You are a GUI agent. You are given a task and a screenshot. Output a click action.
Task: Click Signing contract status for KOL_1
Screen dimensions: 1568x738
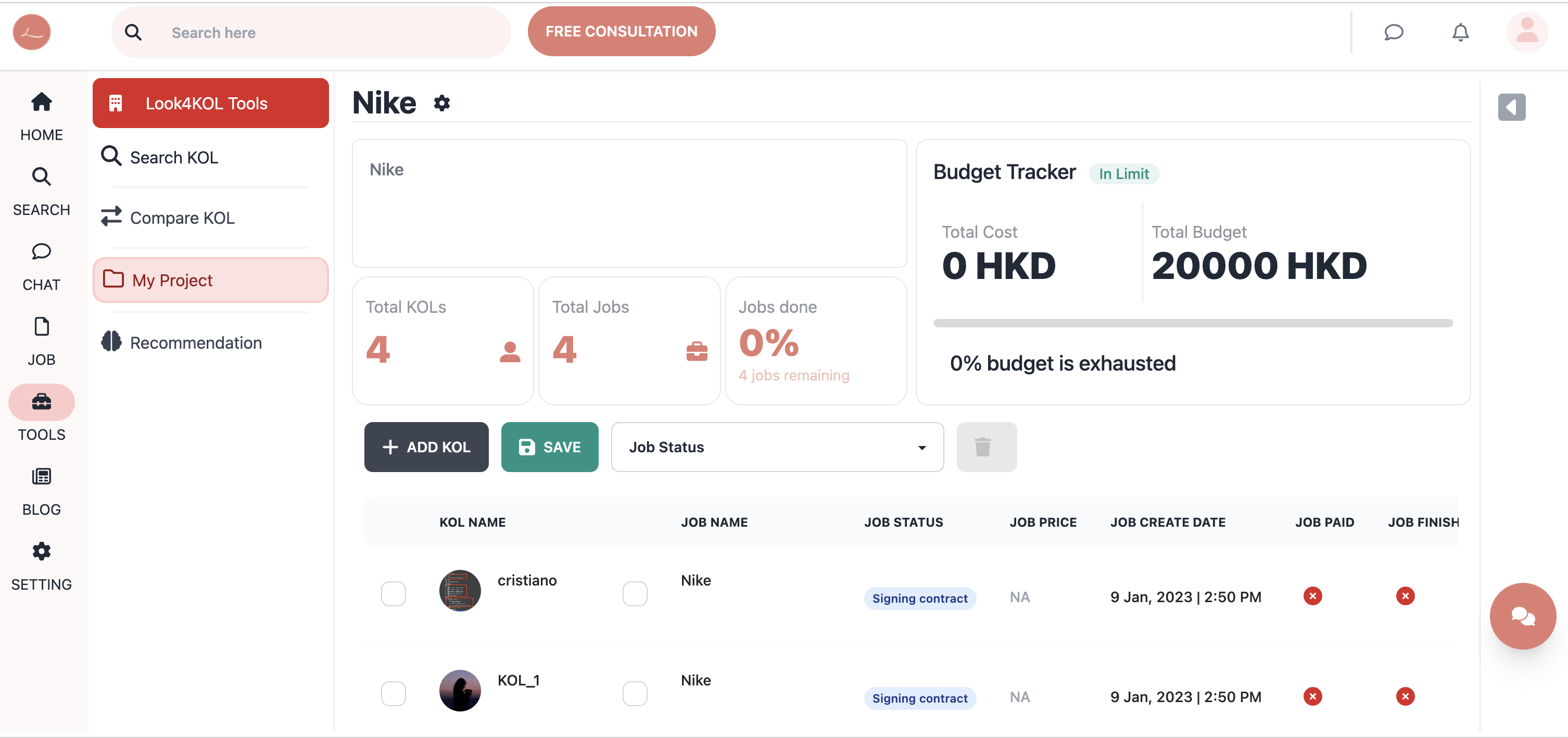(920, 698)
